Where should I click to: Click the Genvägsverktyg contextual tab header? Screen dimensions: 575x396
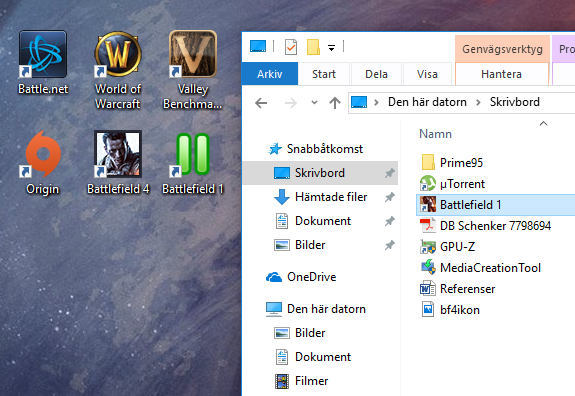[x=502, y=49]
